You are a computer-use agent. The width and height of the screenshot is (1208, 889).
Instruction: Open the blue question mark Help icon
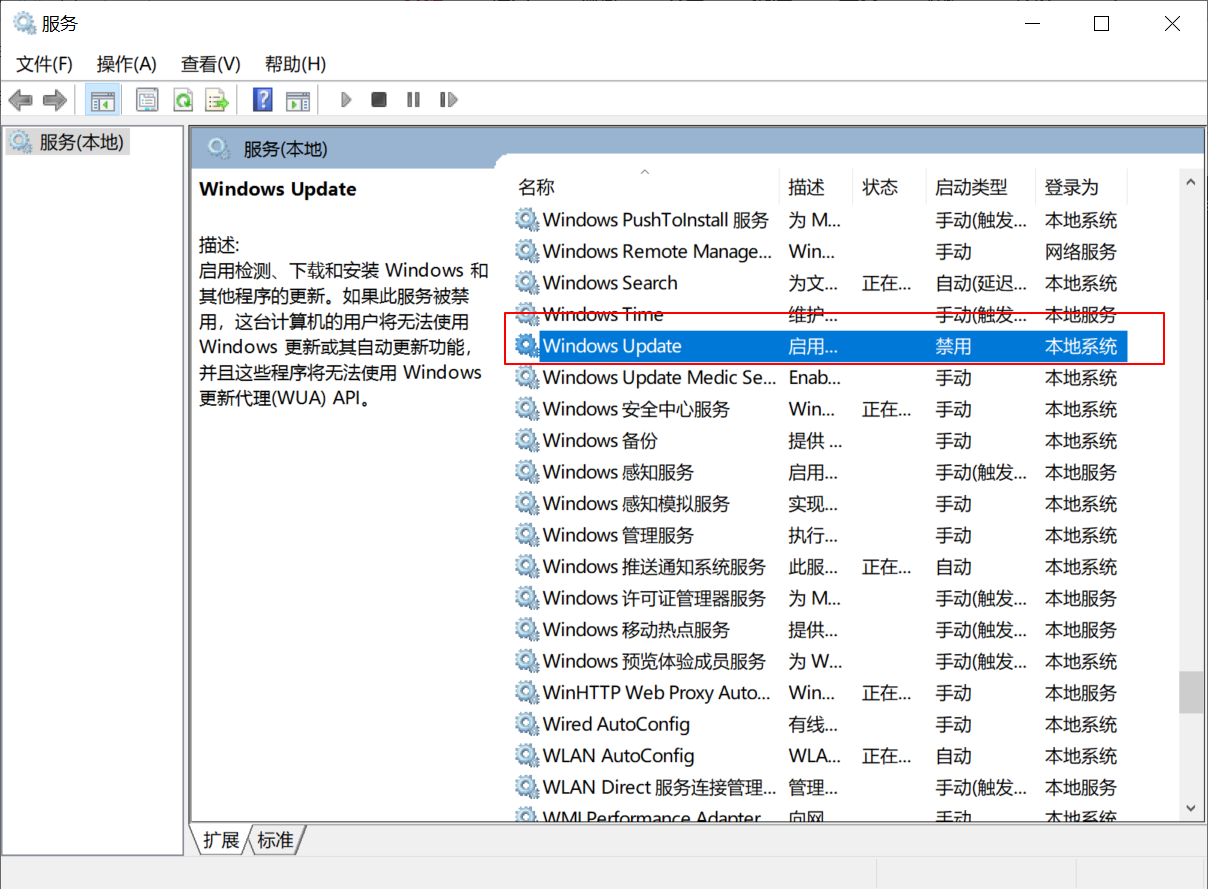263,100
